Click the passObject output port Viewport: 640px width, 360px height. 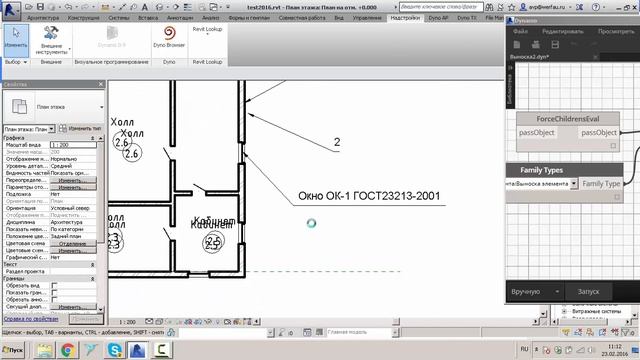pyautogui.click(x=599, y=133)
